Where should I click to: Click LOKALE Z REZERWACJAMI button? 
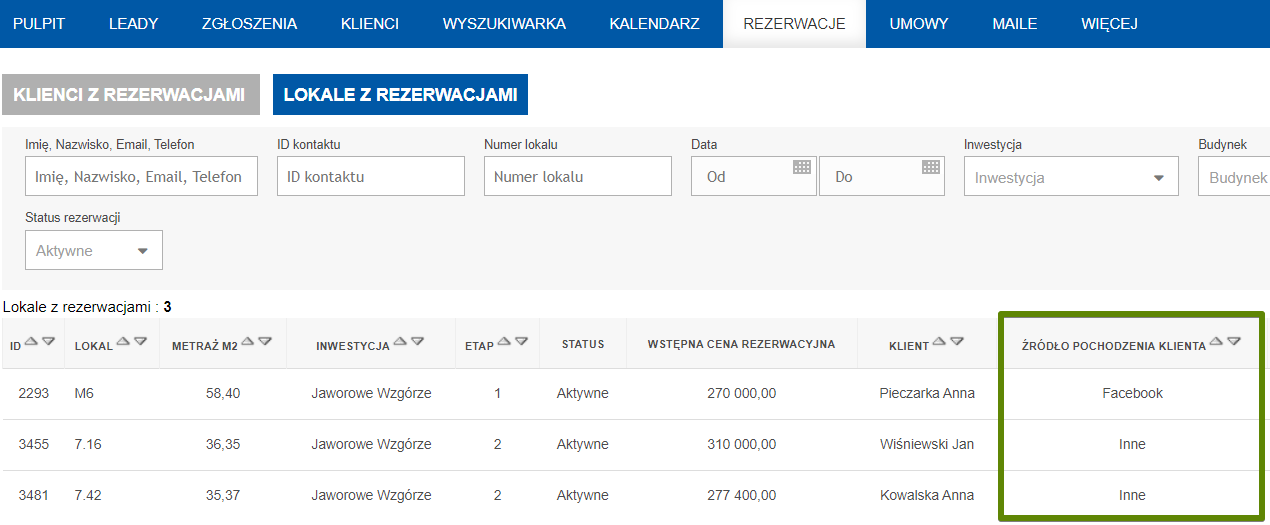(400, 95)
